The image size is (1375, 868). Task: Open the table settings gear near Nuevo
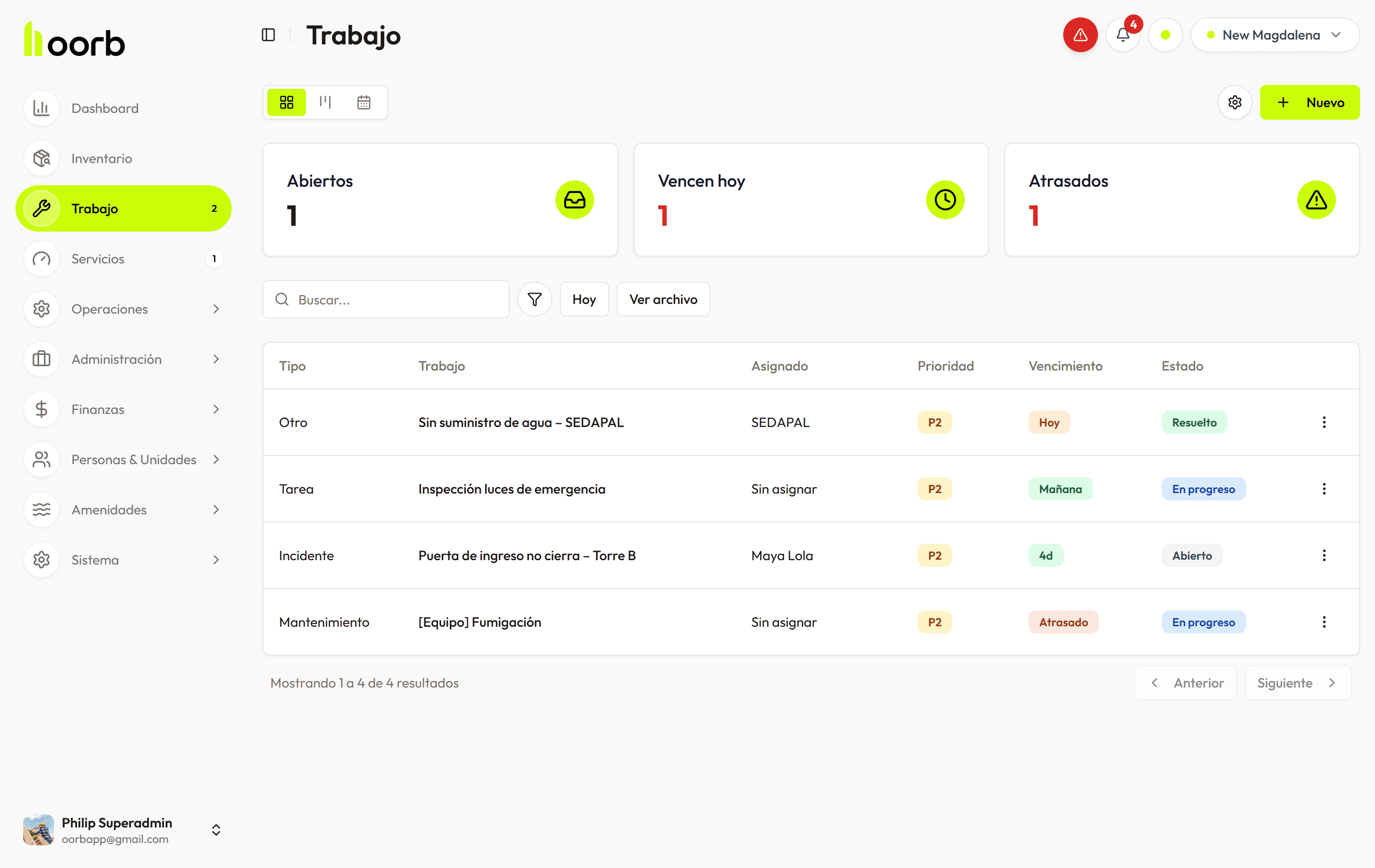click(x=1235, y=102)
